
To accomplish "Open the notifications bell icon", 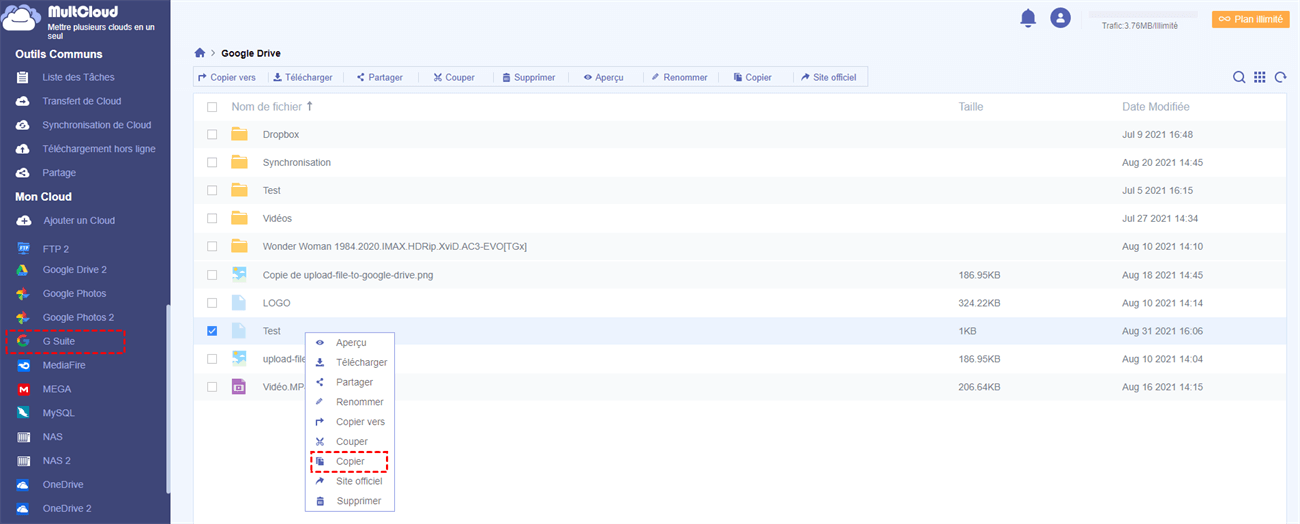I will click(1028, 17).
